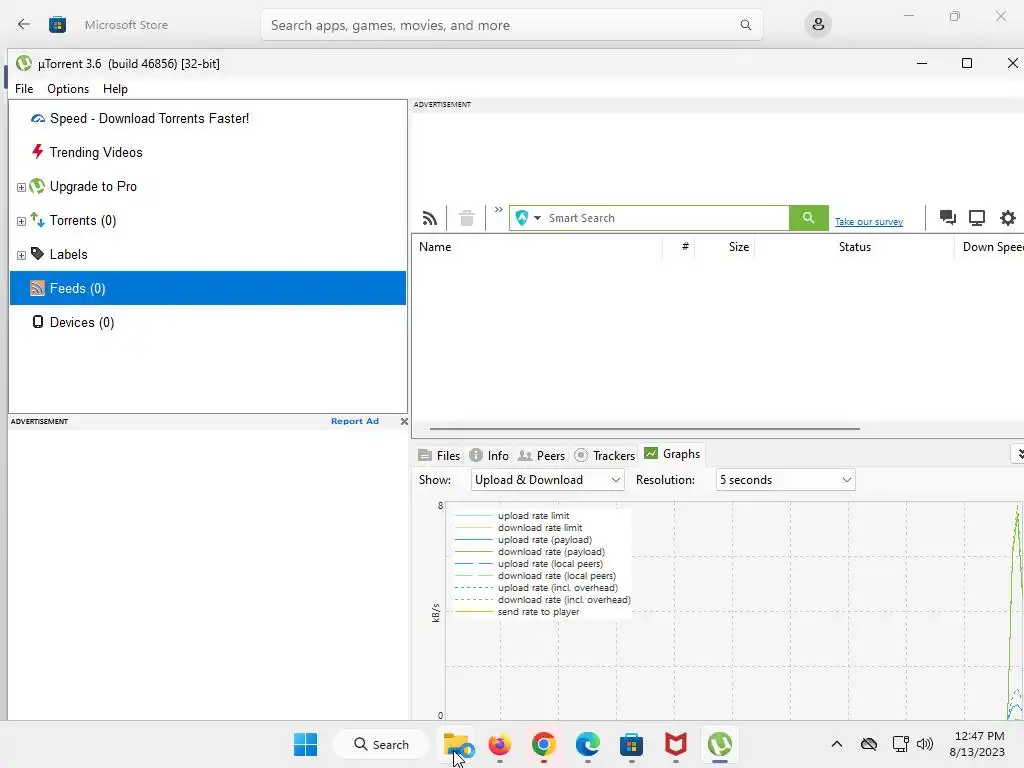Select the Labels sidebar item
1024x768 pixels.
(x=69, y=254)
